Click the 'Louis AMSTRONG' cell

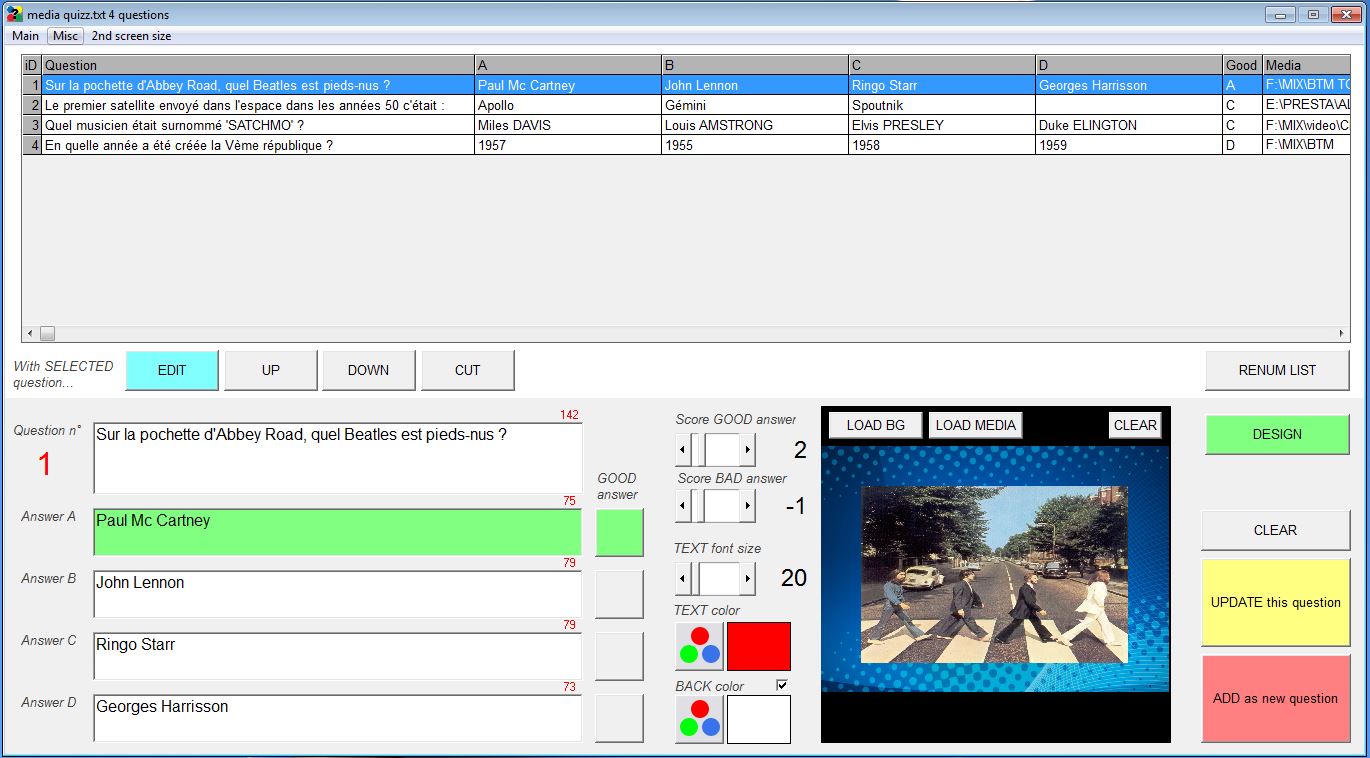755,125
